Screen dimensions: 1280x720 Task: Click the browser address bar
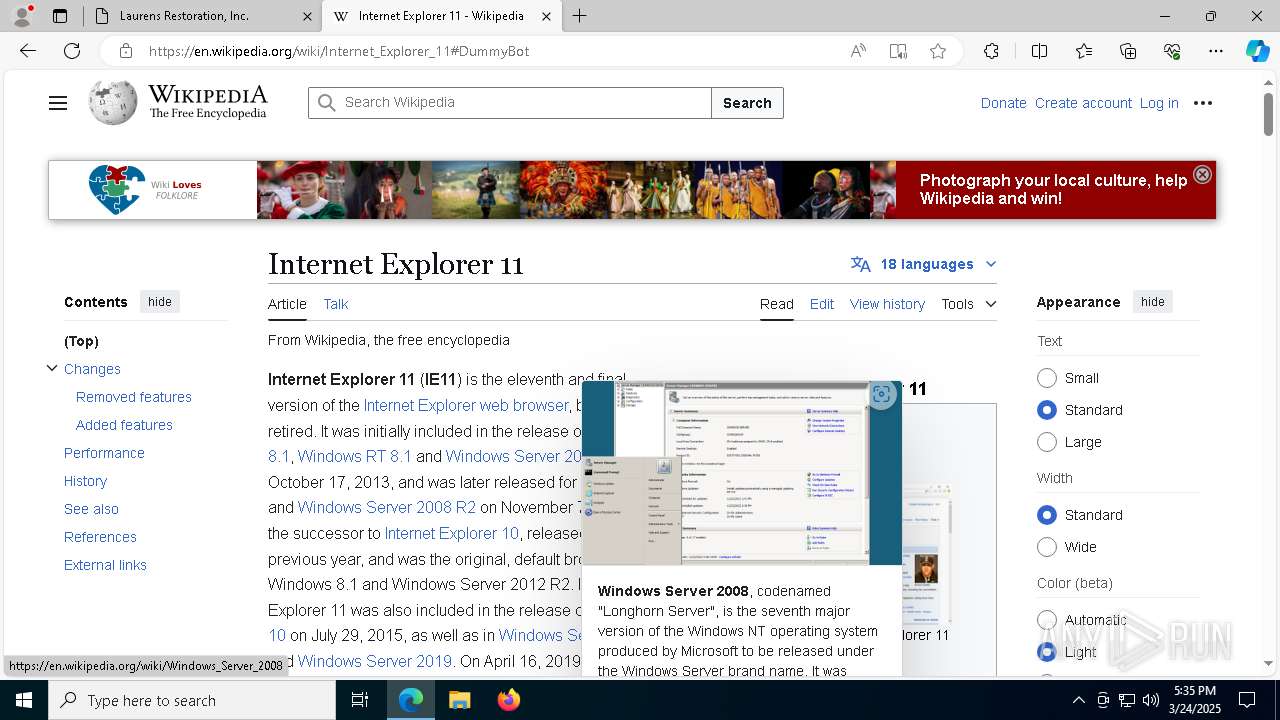[490, 51]
